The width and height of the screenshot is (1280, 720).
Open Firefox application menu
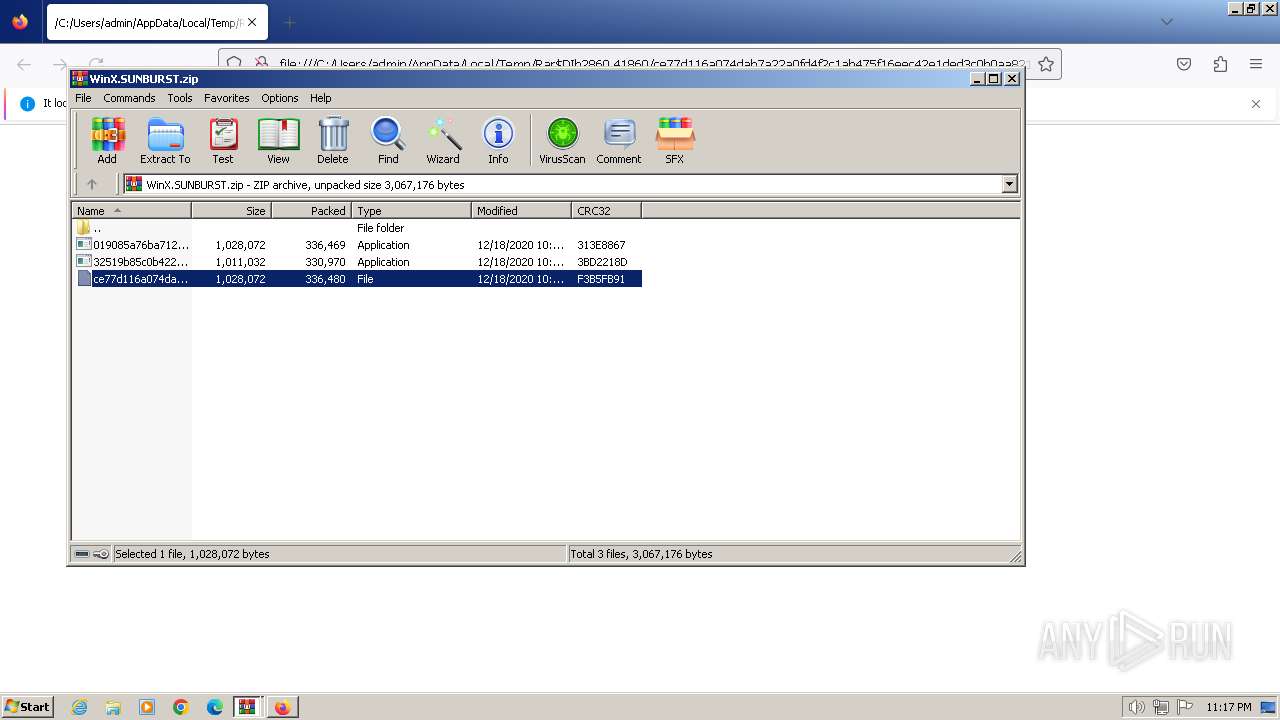tap(1256, 64)
